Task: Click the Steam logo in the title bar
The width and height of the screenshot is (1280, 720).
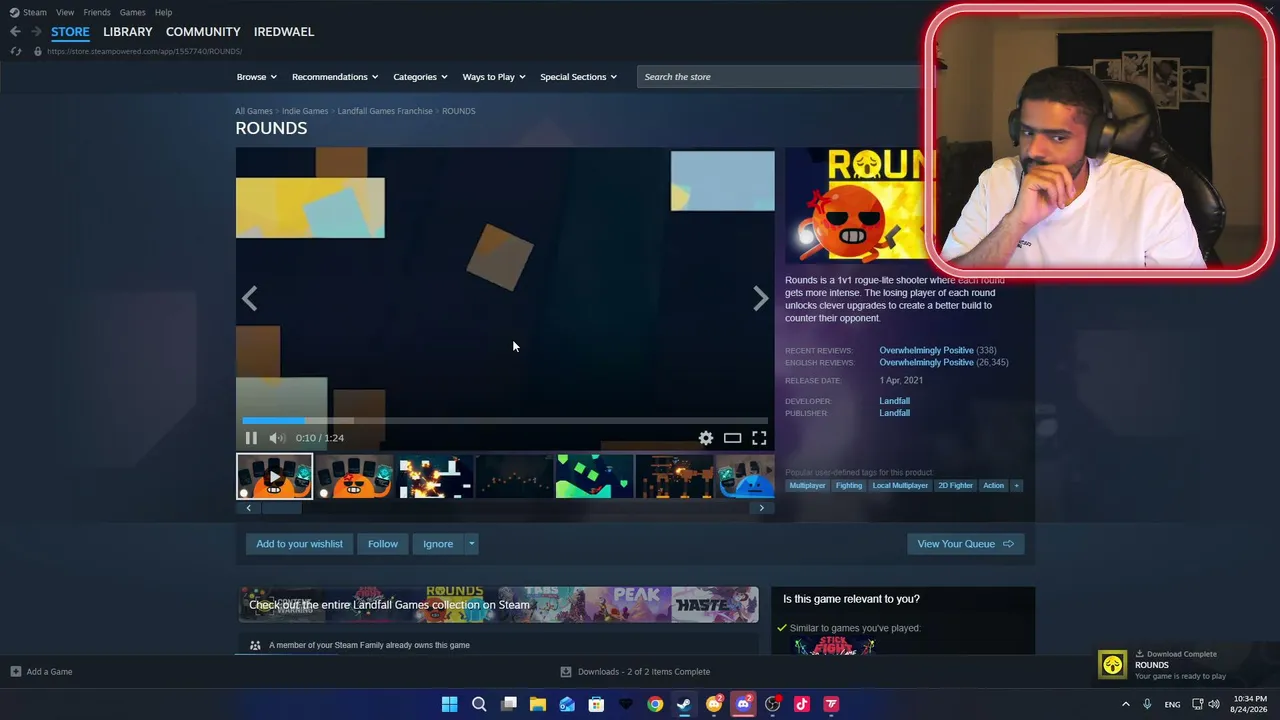Action: point(14,12)
